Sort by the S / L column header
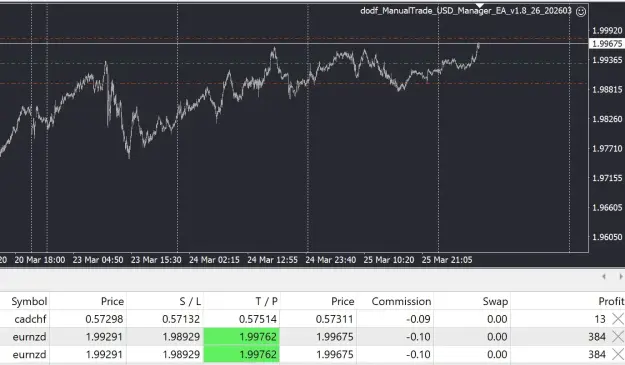 190,301
